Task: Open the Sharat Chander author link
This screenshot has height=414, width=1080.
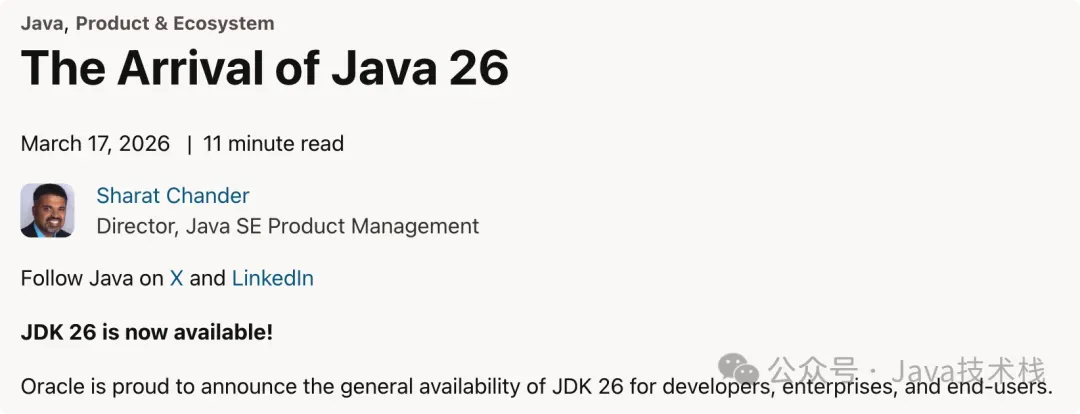Action: (173, 196)
